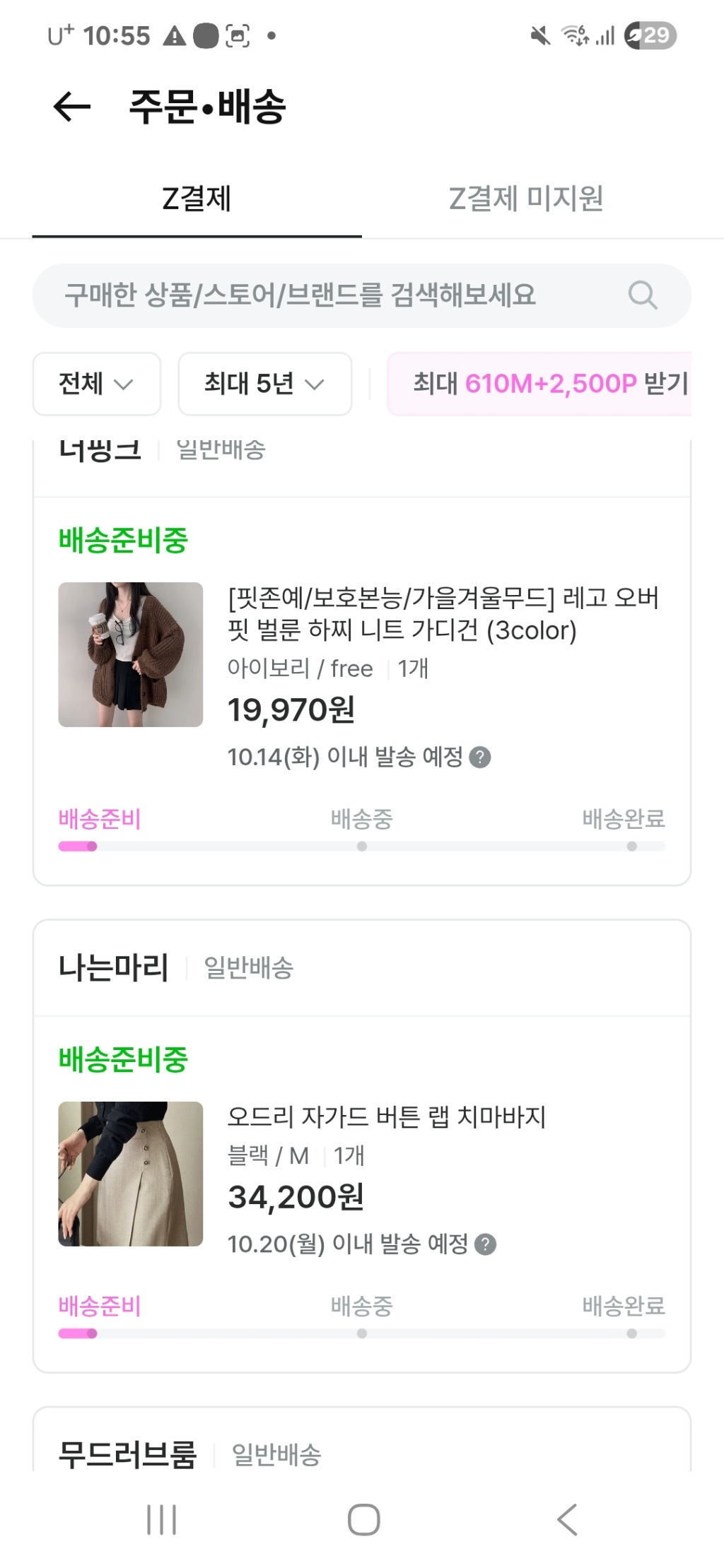Tap the search magnifier icon

click(642, 295)
